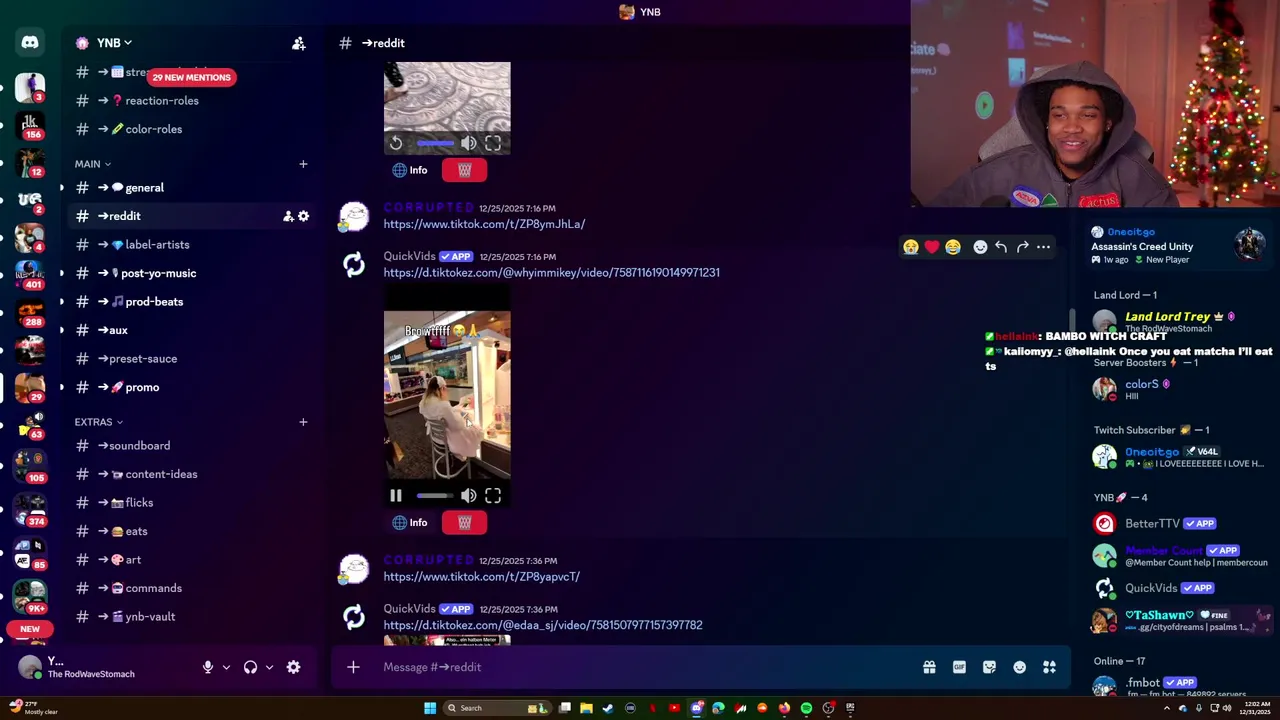1280x720 pixels.
Task: Switch to label-artists channel
Action: click(190, 245)
